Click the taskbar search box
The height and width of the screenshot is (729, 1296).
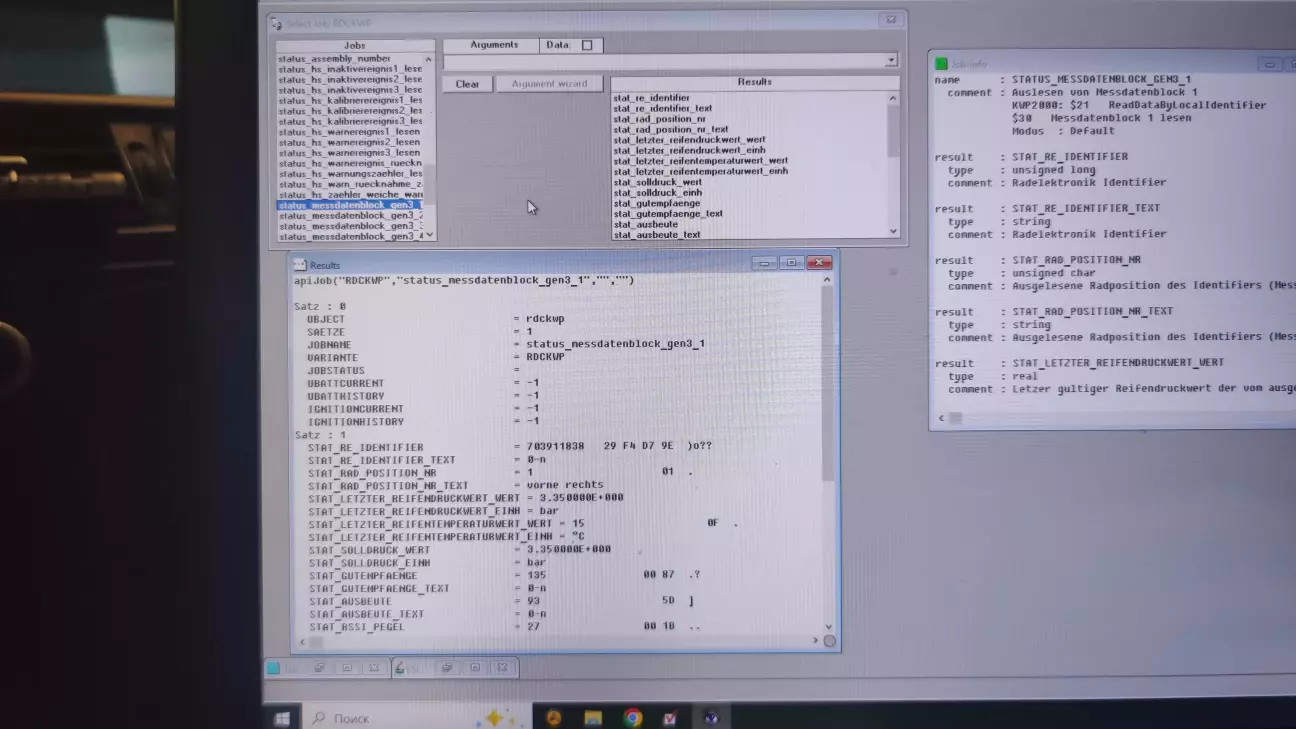coord(400,718)
